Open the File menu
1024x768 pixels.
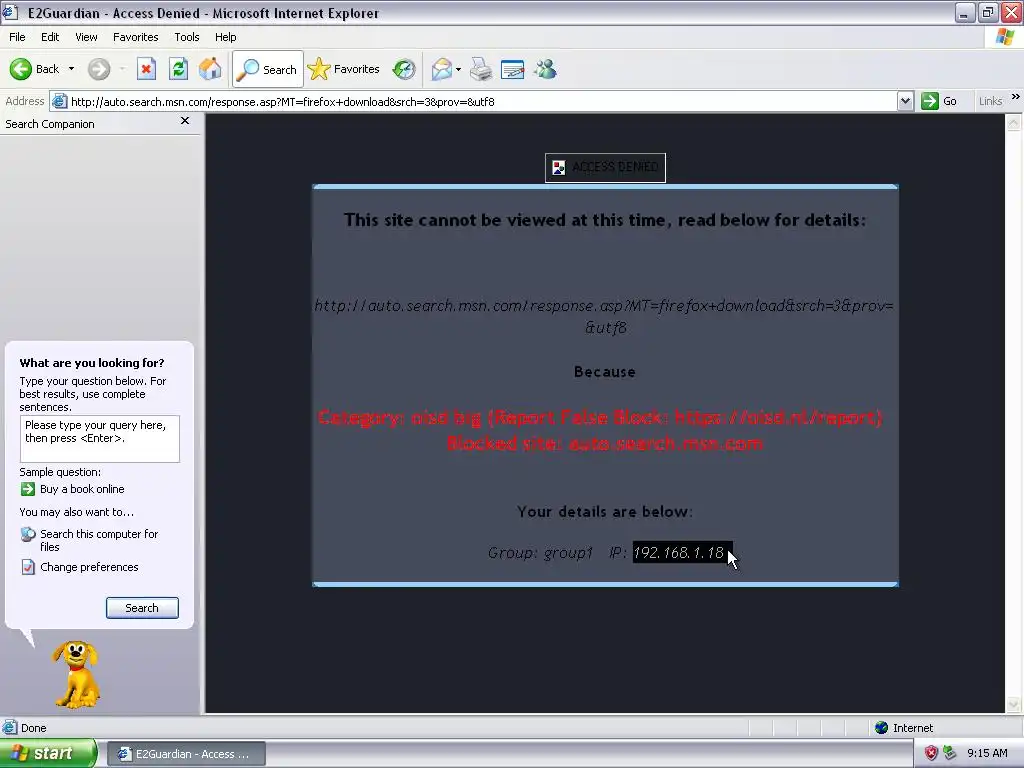(17, 37)
